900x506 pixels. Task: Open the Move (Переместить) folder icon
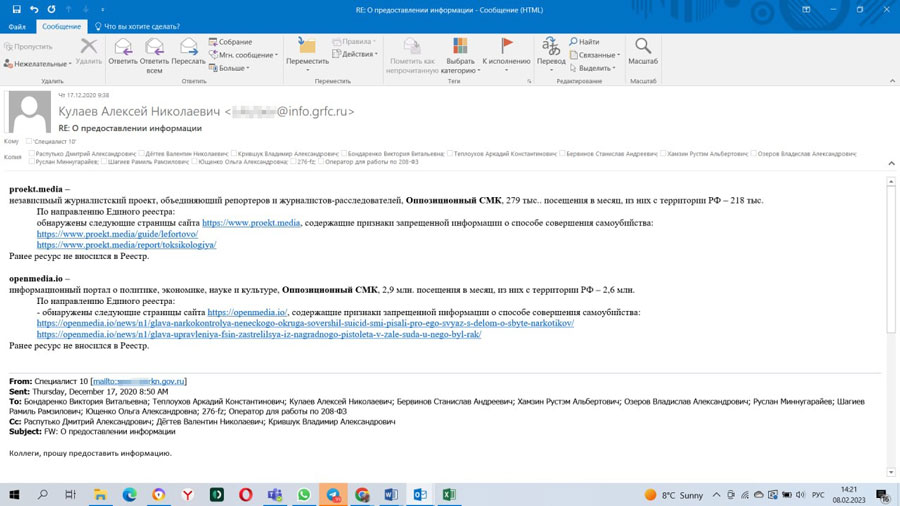coord(306,52)
